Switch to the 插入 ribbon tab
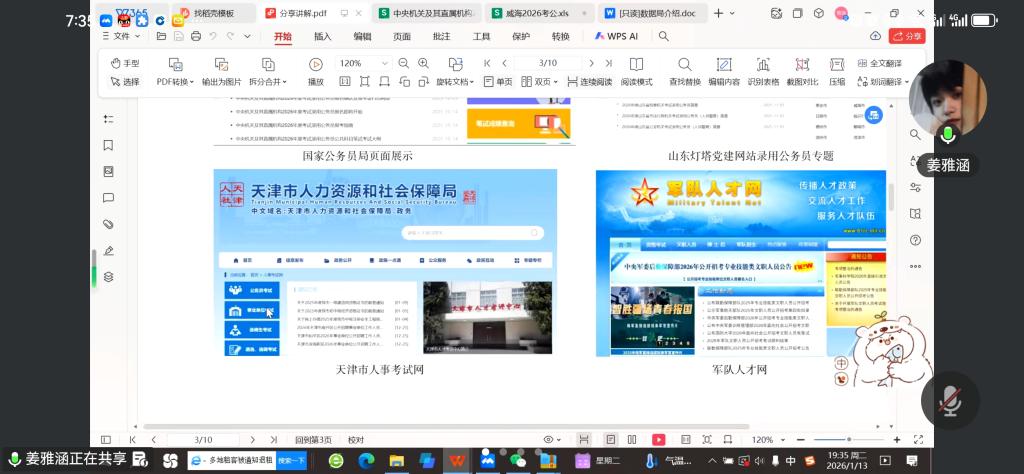Screen dimensions: 1024x474 pos(323,36)
